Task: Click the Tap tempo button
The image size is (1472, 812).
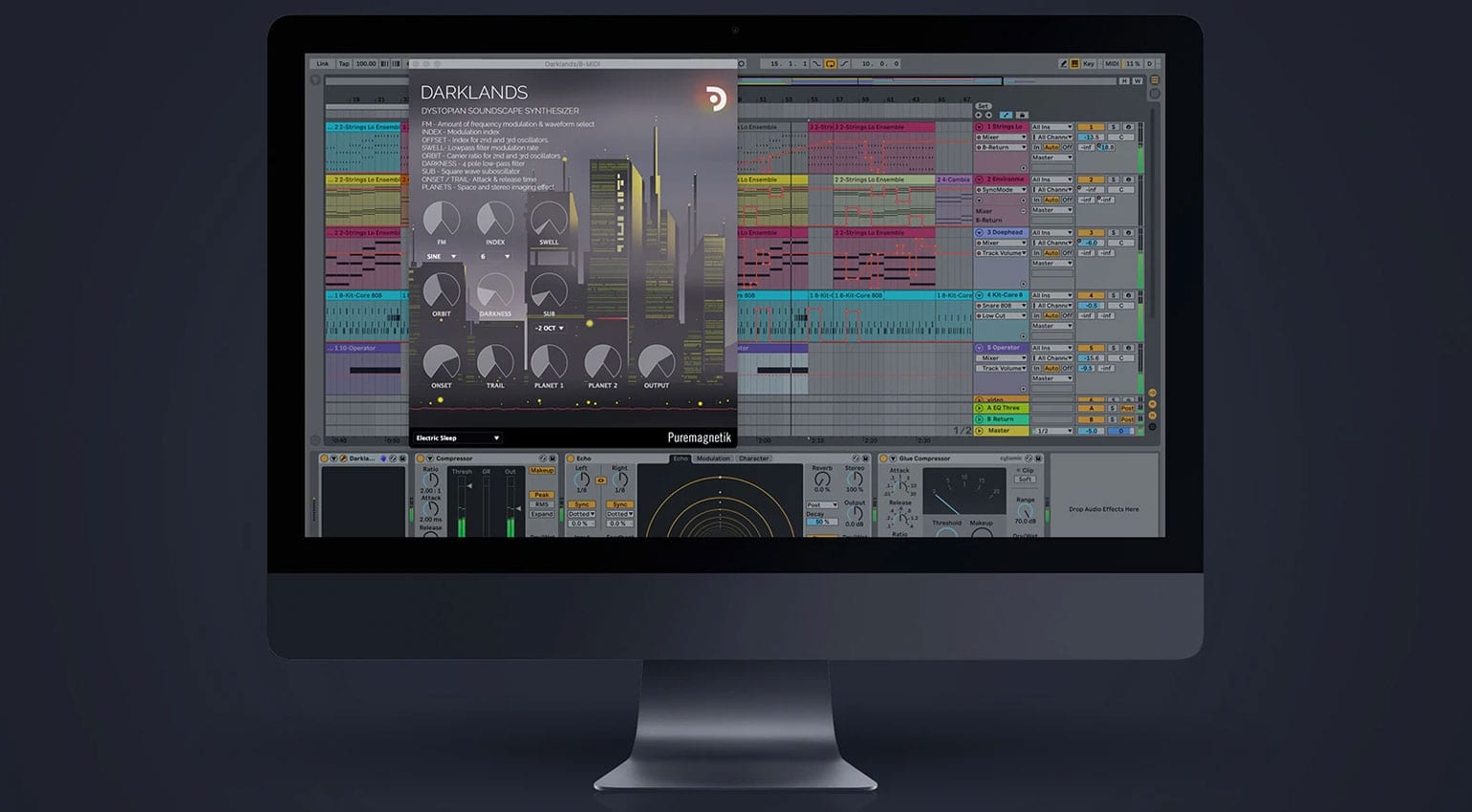Action: coord(344,64)
